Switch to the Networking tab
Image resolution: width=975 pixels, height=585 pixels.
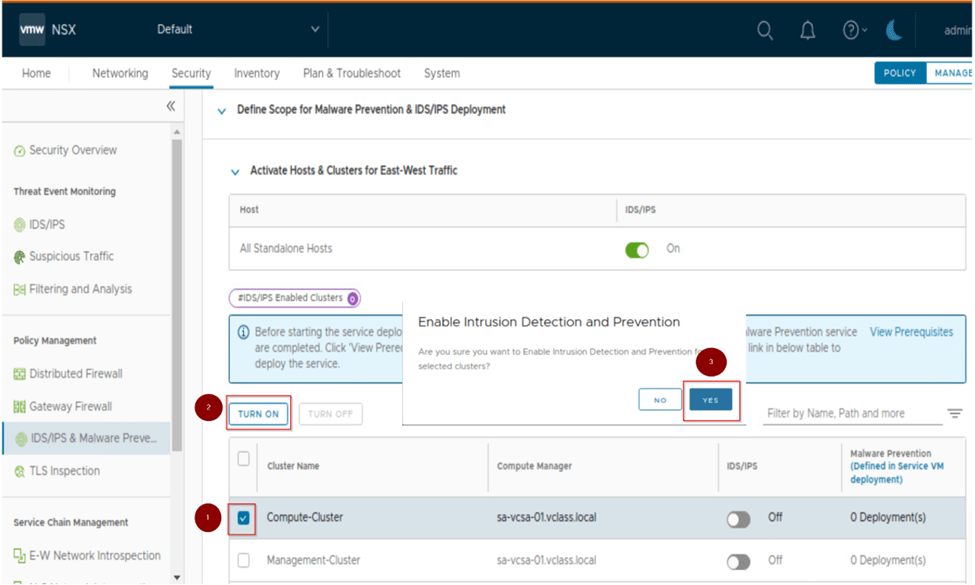pos(120,73)
